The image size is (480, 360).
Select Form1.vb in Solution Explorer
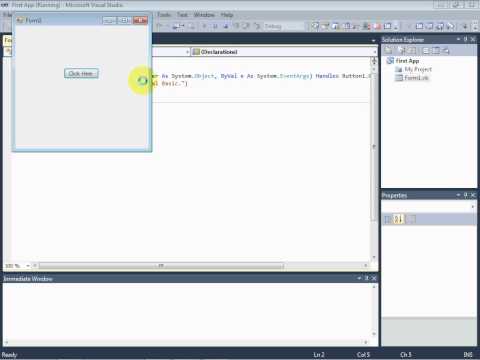coord(416,78)
